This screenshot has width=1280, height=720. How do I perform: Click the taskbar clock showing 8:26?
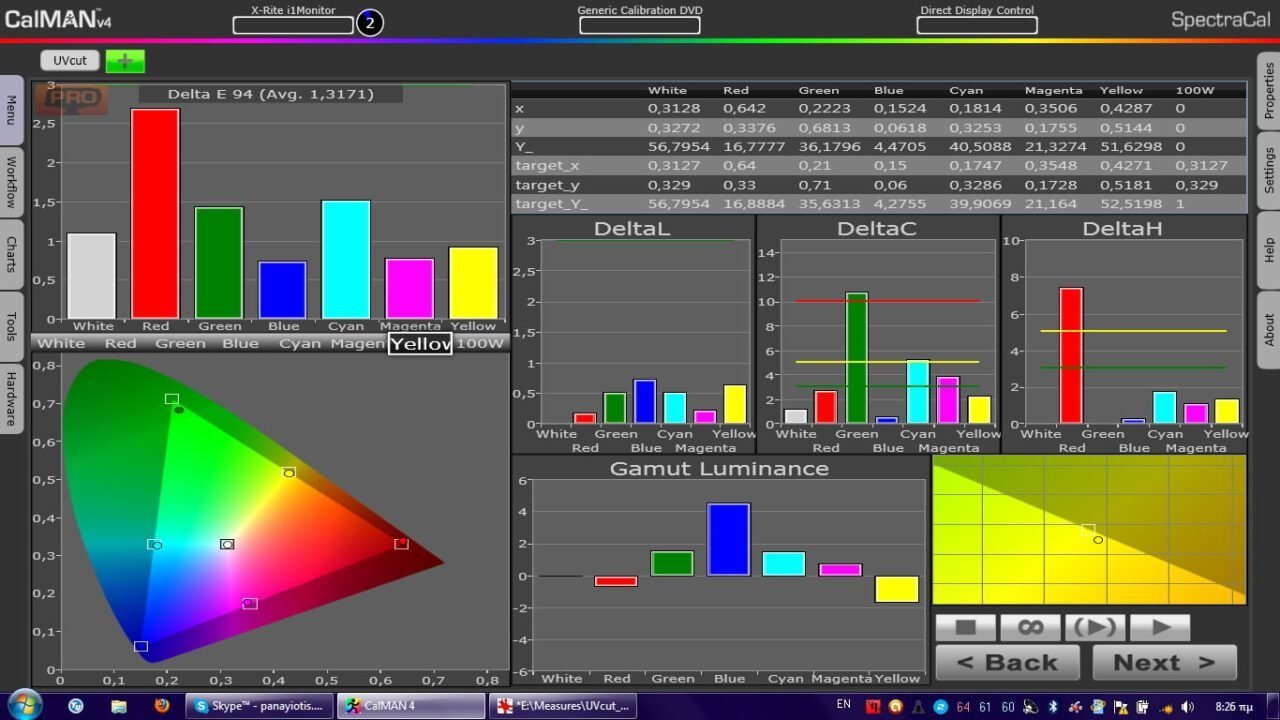tap(1236, 707)
